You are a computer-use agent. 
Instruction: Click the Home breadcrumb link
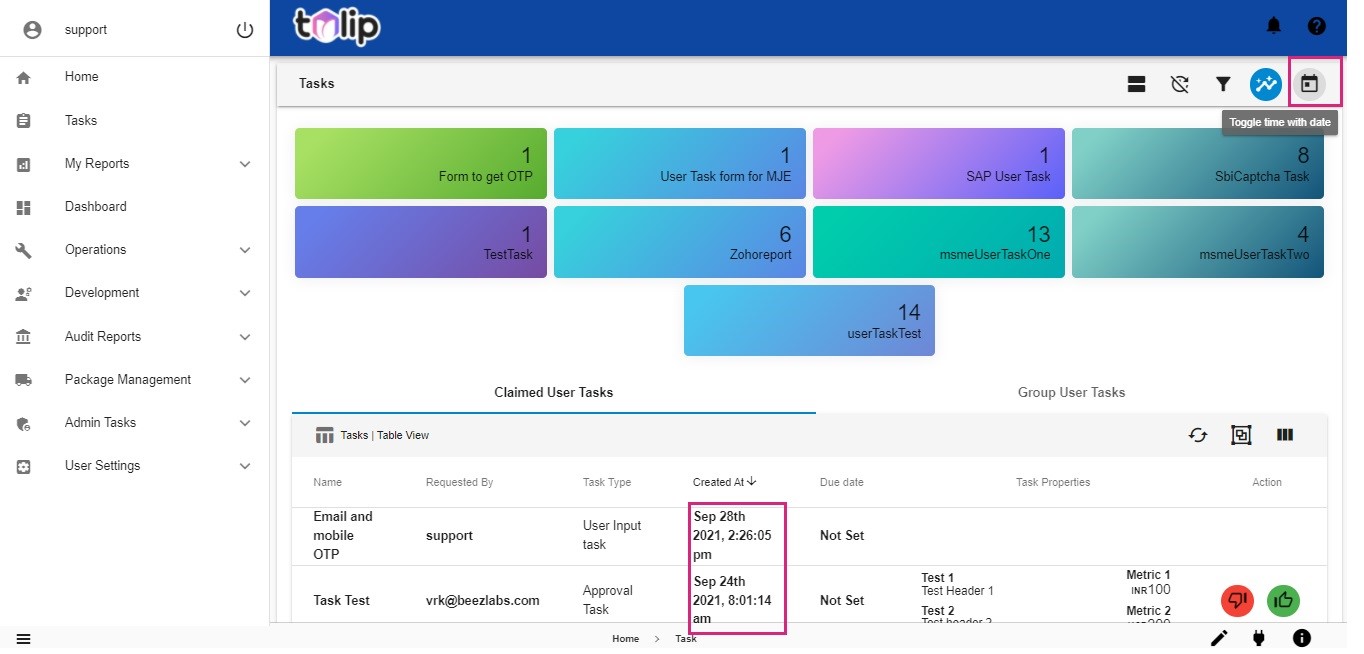coord(625,639)
